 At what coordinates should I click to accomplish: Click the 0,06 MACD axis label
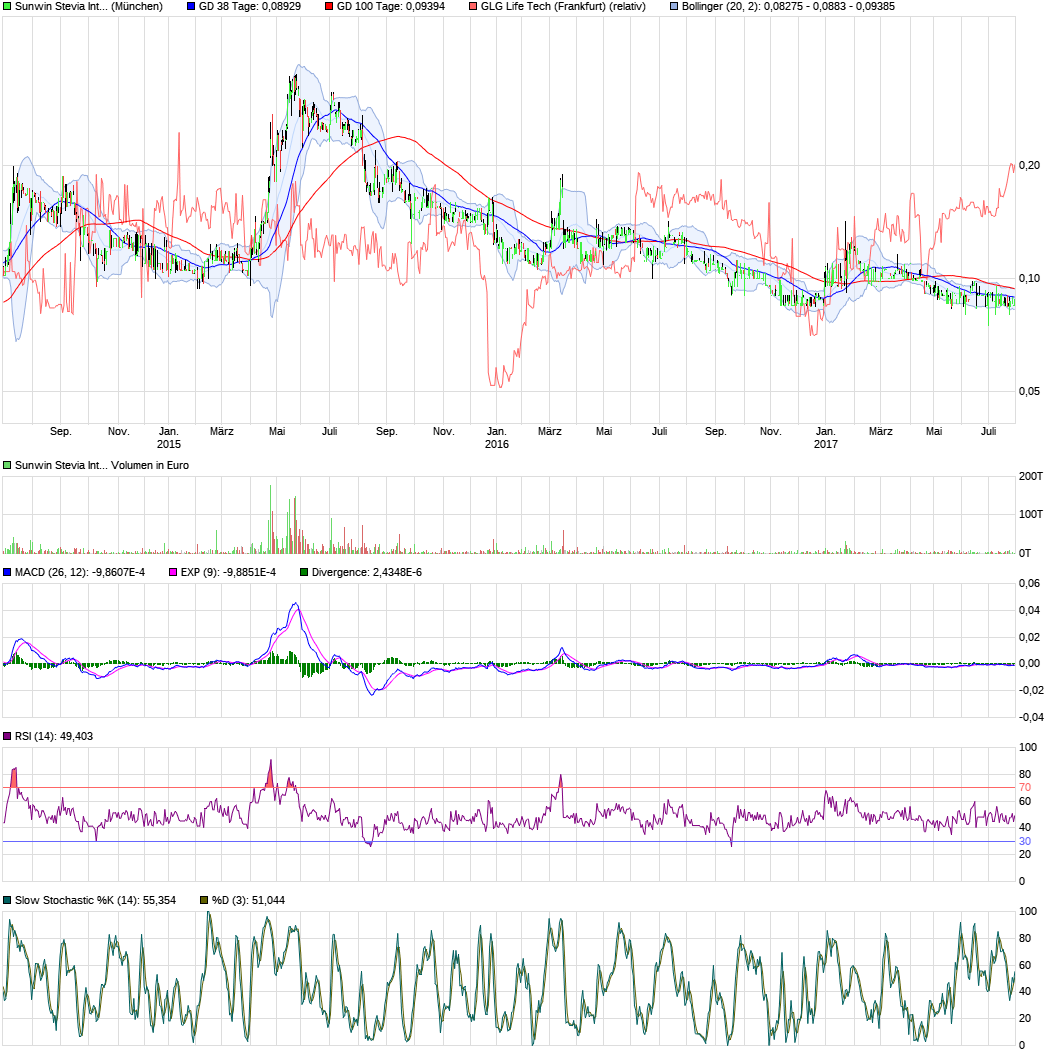(1029, 584)
